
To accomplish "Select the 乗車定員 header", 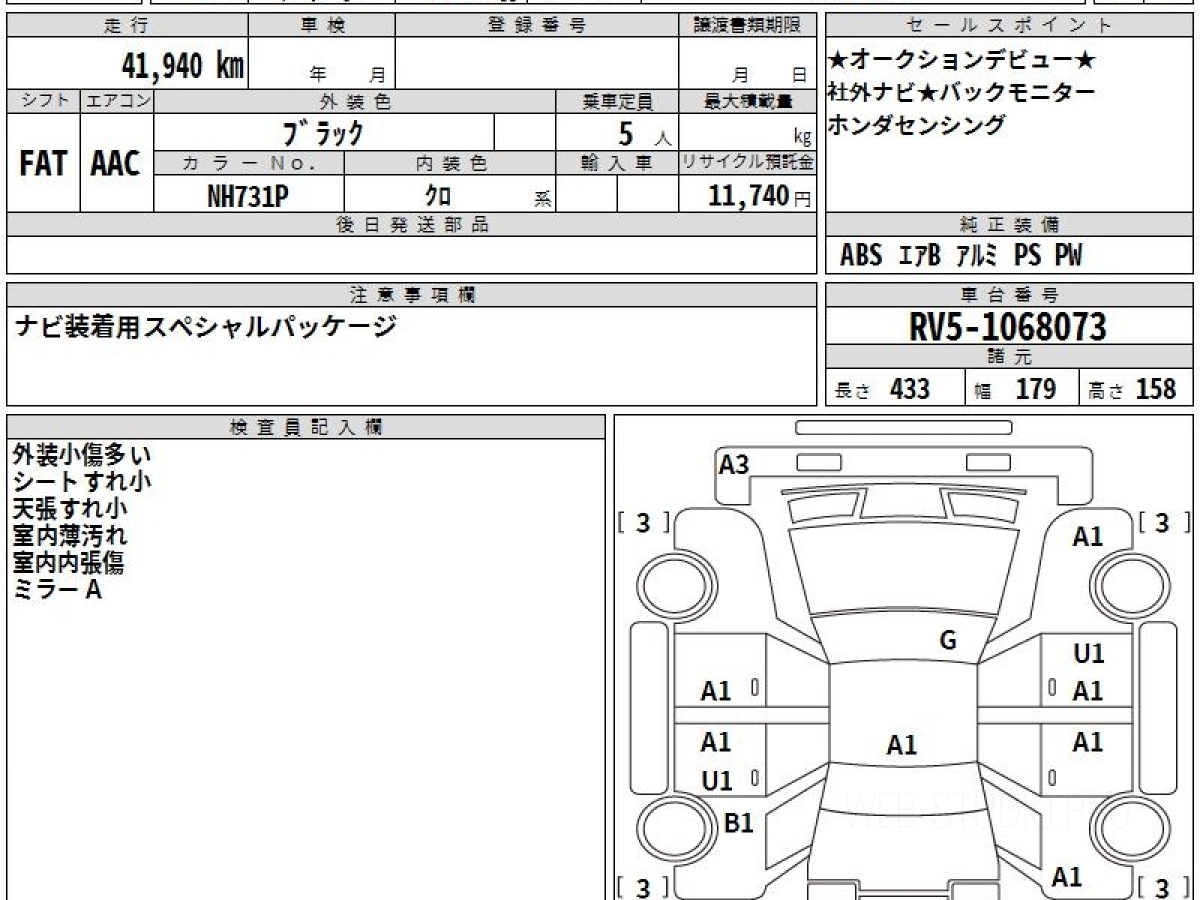I will point(617,101).
